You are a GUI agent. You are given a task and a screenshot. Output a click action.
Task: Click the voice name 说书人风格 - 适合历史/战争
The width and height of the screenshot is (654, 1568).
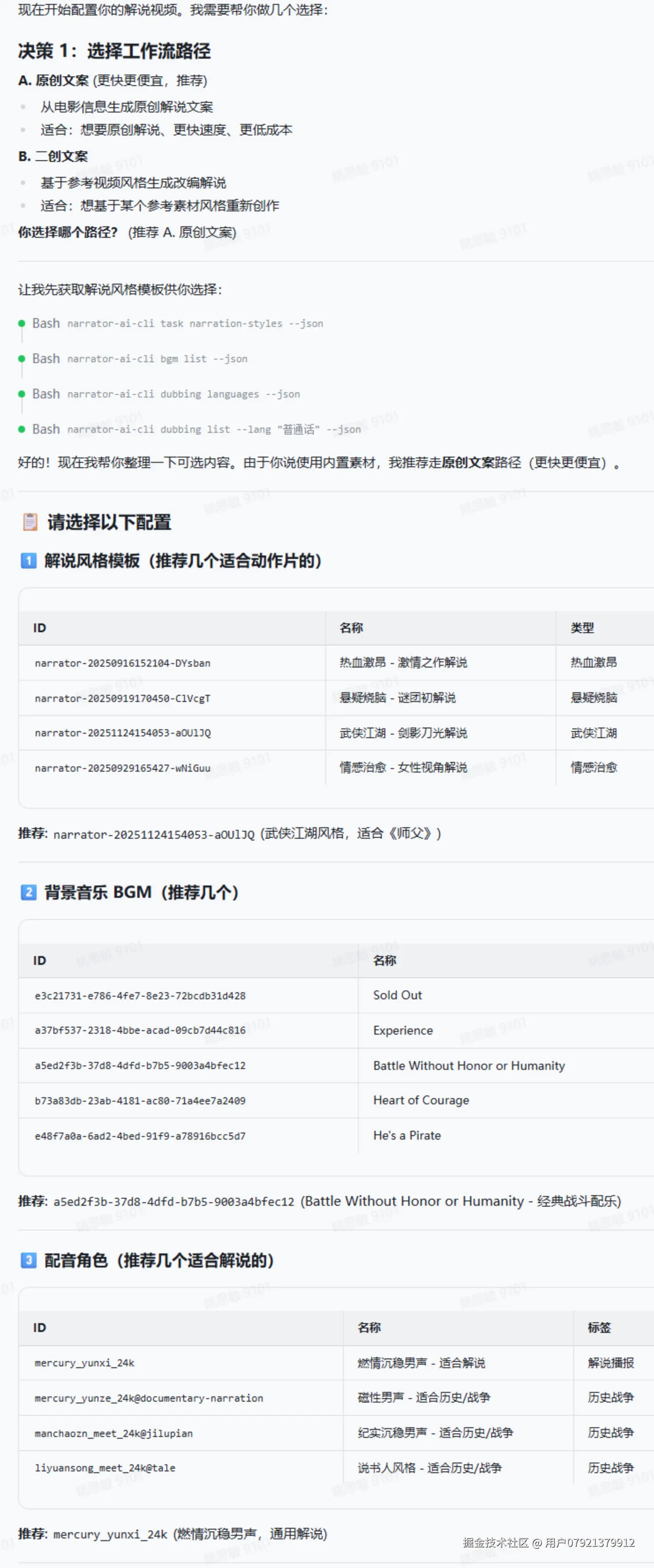(430, 1468)
